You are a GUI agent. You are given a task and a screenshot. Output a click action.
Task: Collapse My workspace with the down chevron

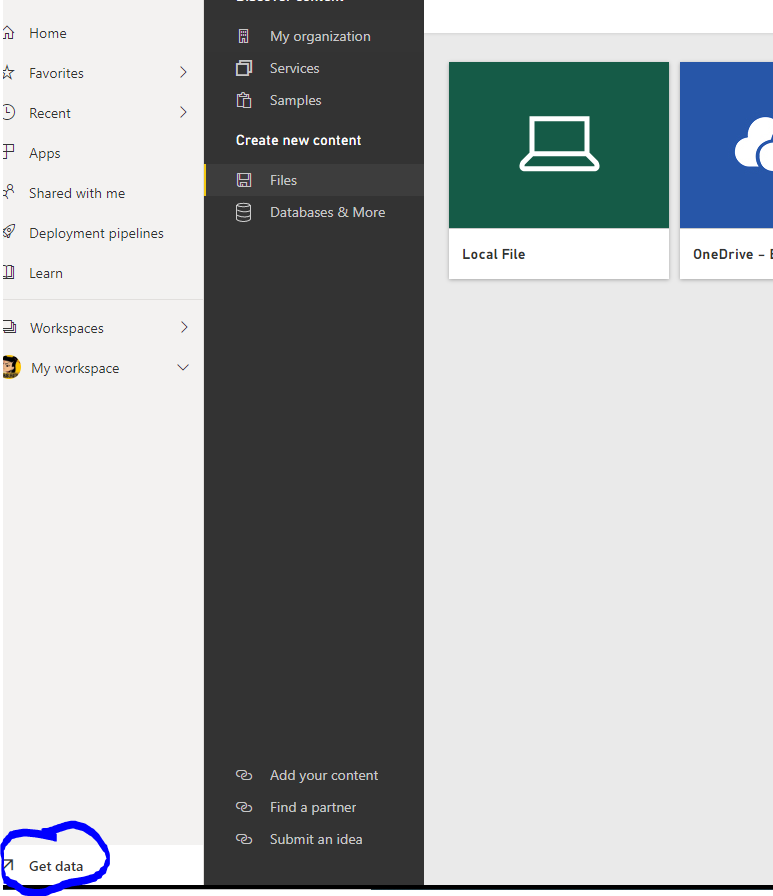pyautogui.click(x=183, y=367)
